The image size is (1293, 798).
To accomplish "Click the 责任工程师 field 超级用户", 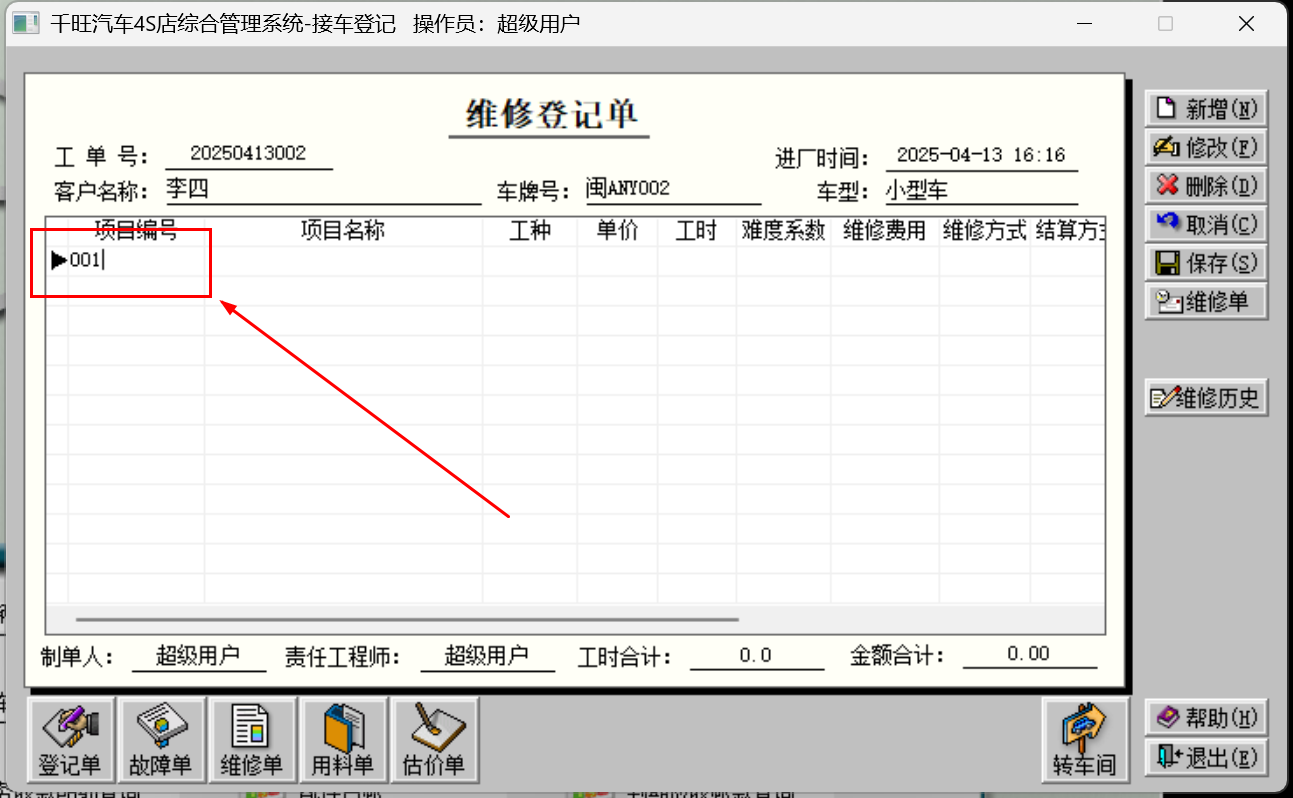I will [487, 656].
